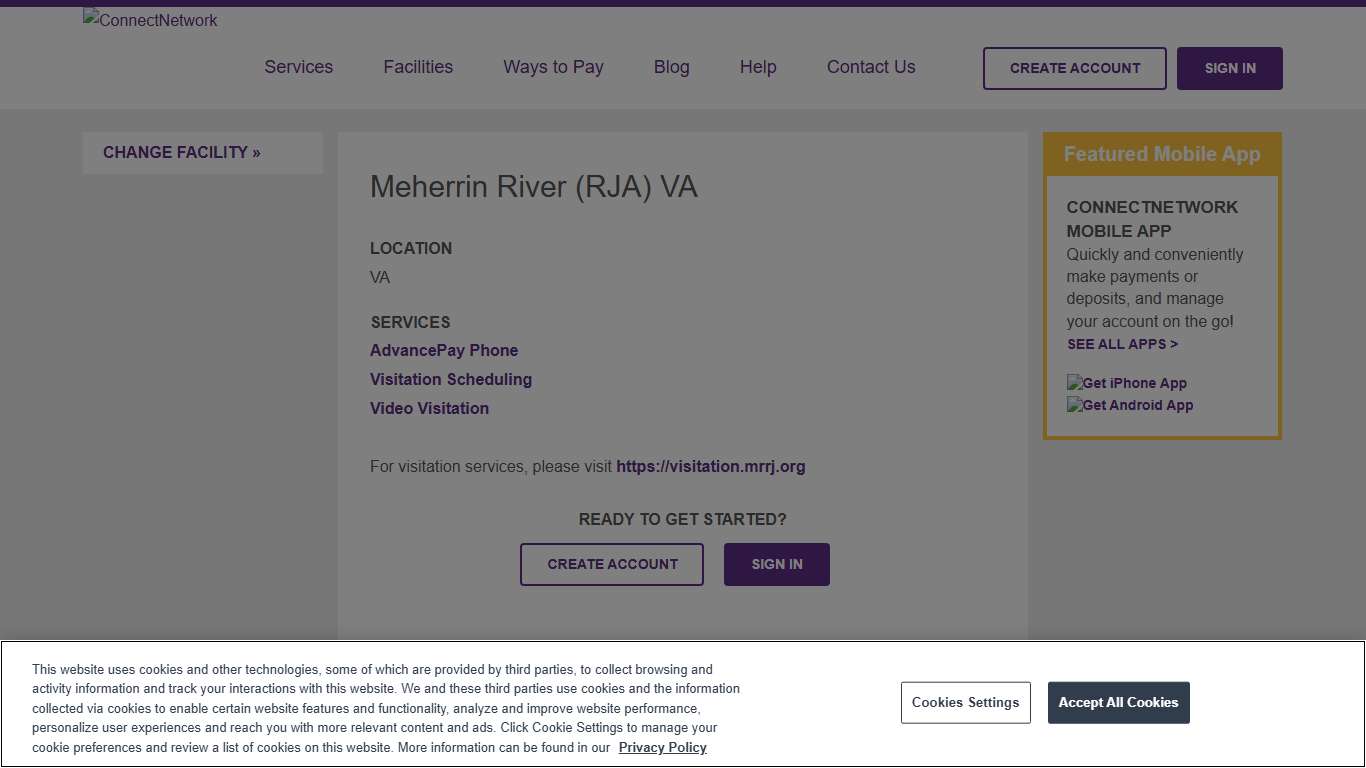Open Cookies Settings dialog
The image size is (1366, 768).
(x=965, y=702)
